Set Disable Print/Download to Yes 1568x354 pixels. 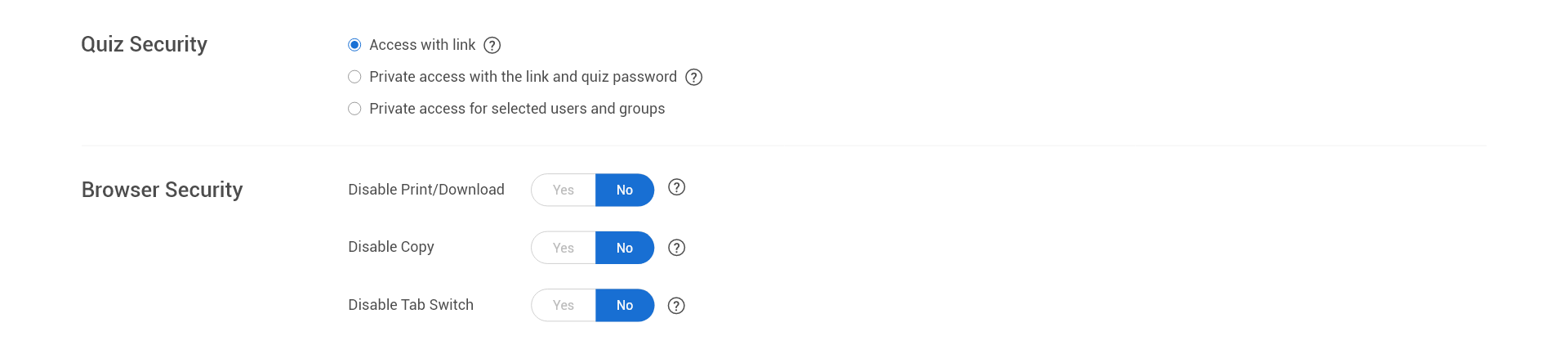(x=563, y=190)
